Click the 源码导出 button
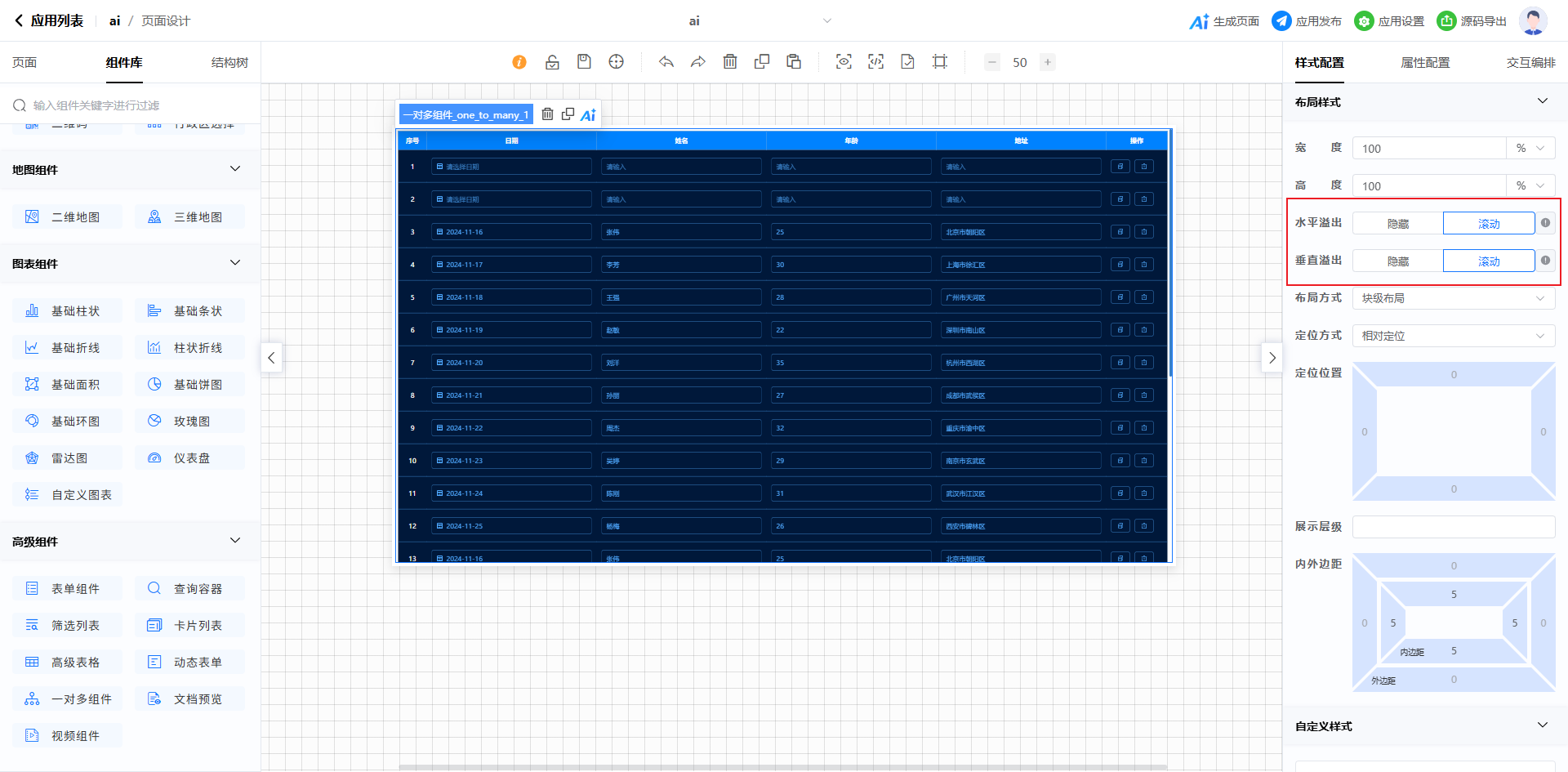This screenshot has height=772, width=1568. [1472, 21]
